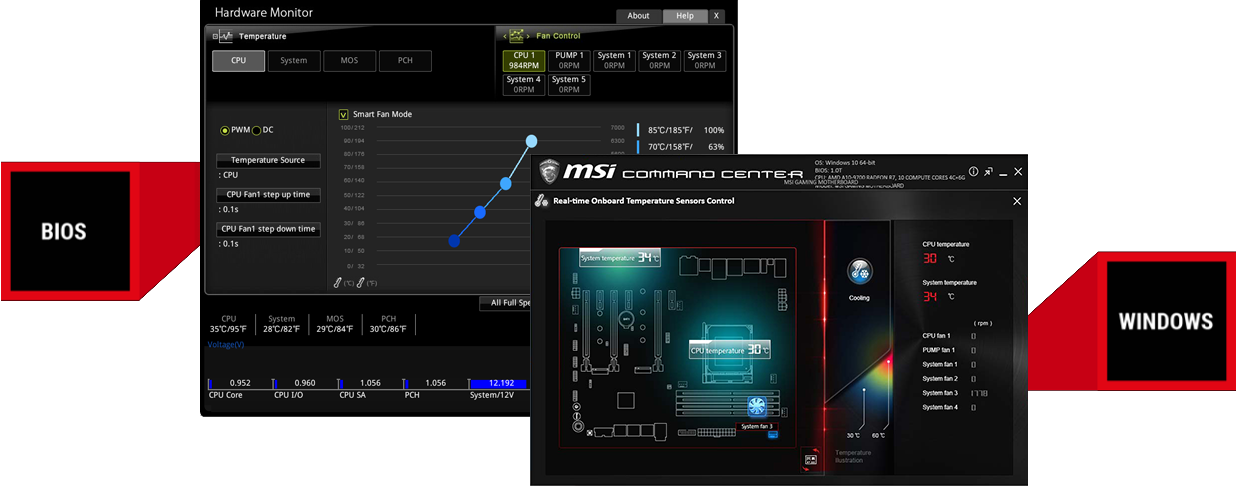This screenshot has height=487, width=1238.
Task: Select the DC radio button
Action: pyautogui.click(x=256, y=130)
